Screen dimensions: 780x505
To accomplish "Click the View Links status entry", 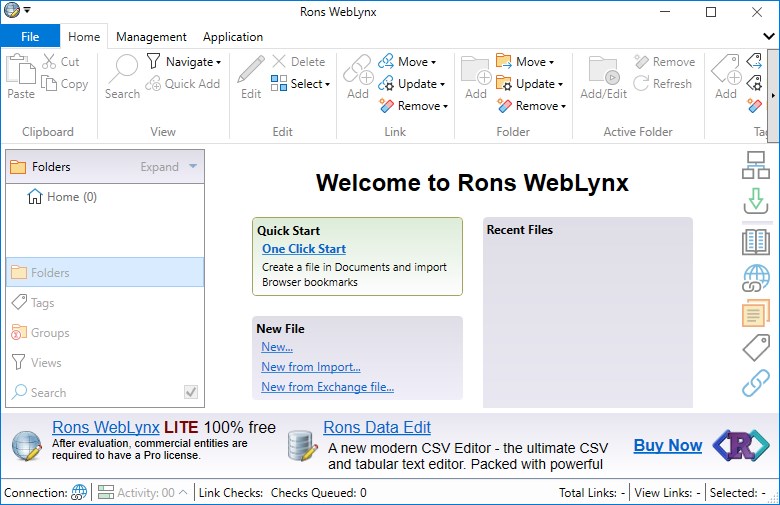I will [667, 493].
